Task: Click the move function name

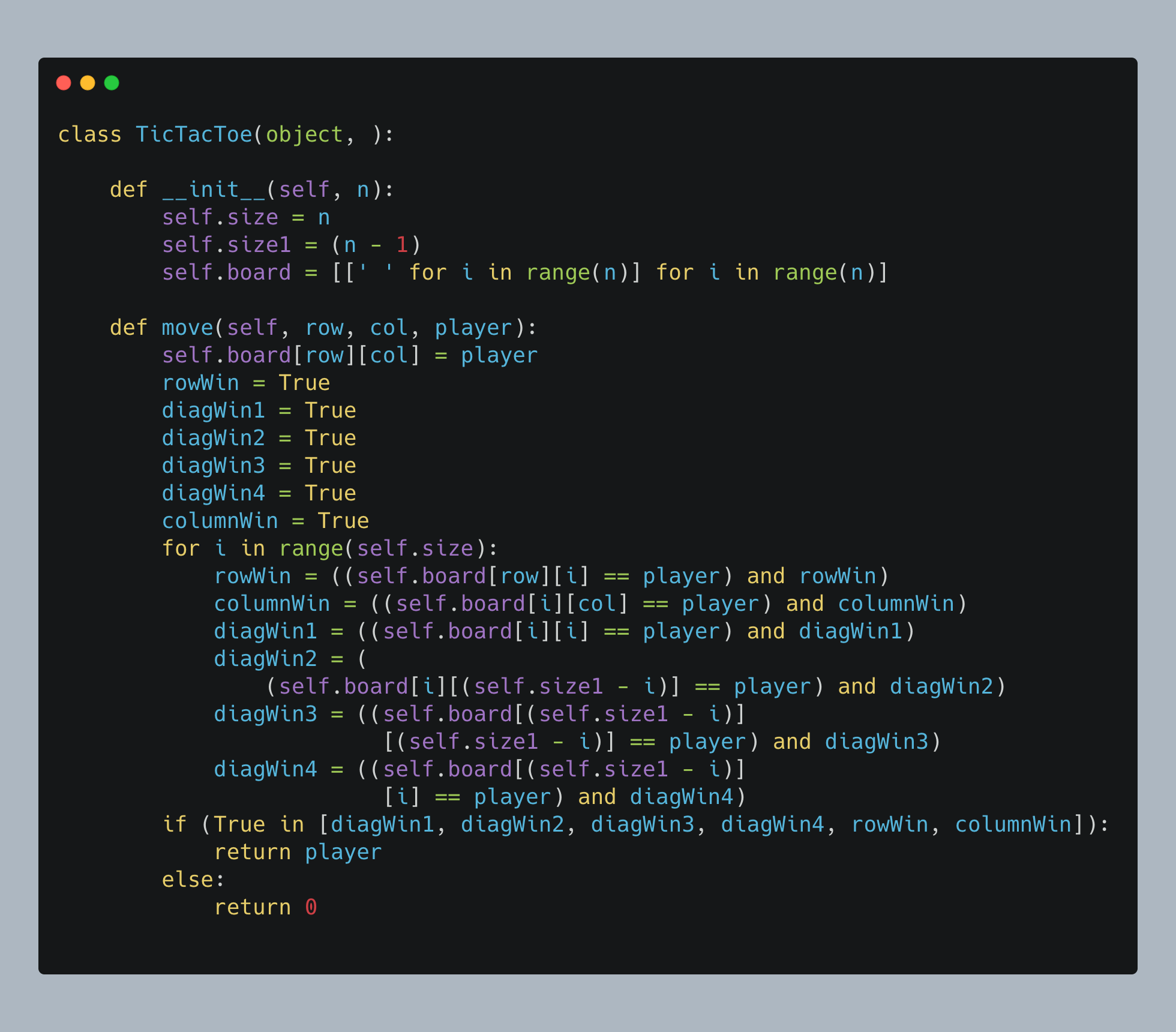Action: (x=187, y=328)
